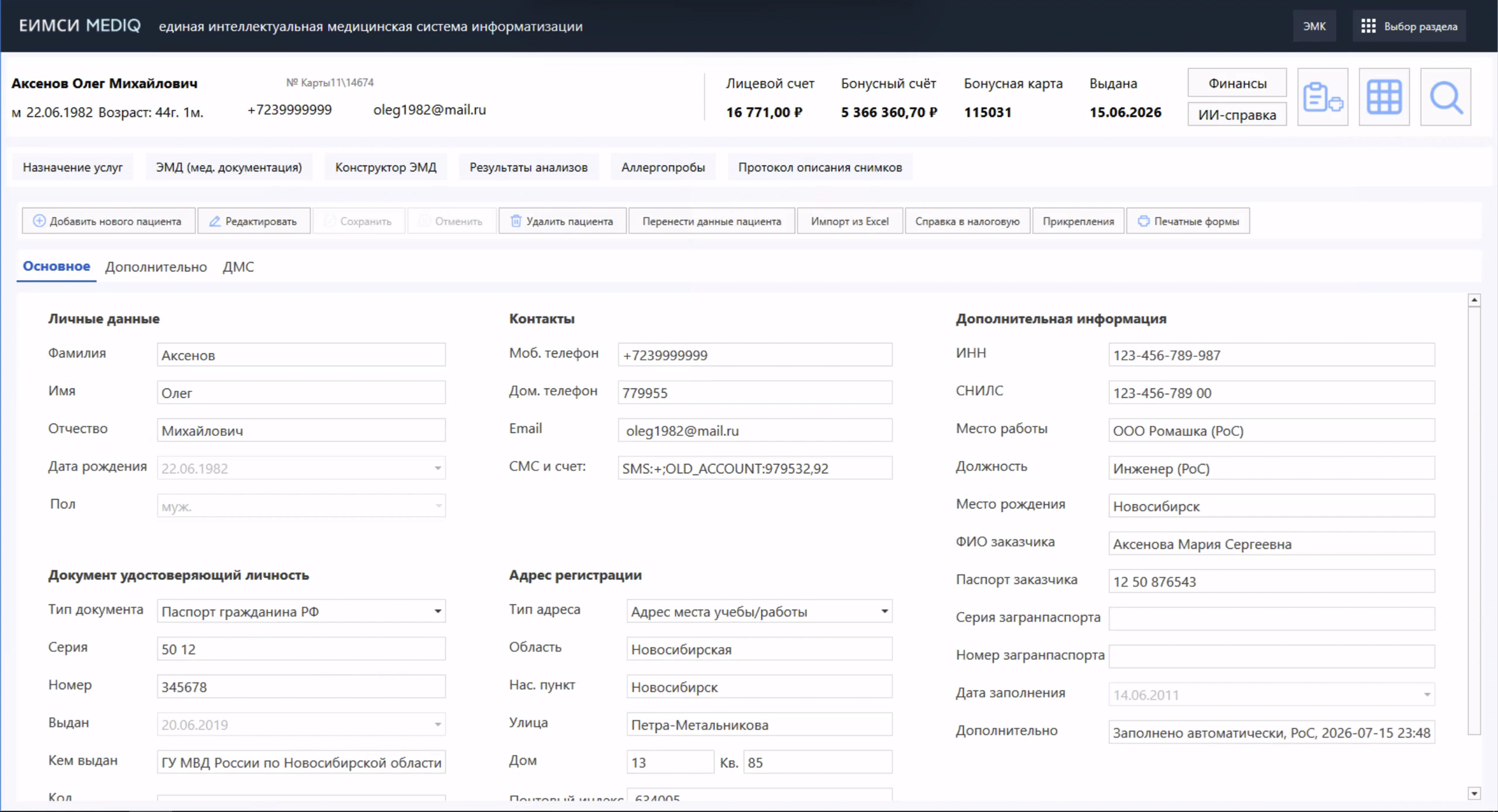Click the scrollbar up arrow
The width and height of the screenshot is (1498, 812).
(x=1474, y=300)
